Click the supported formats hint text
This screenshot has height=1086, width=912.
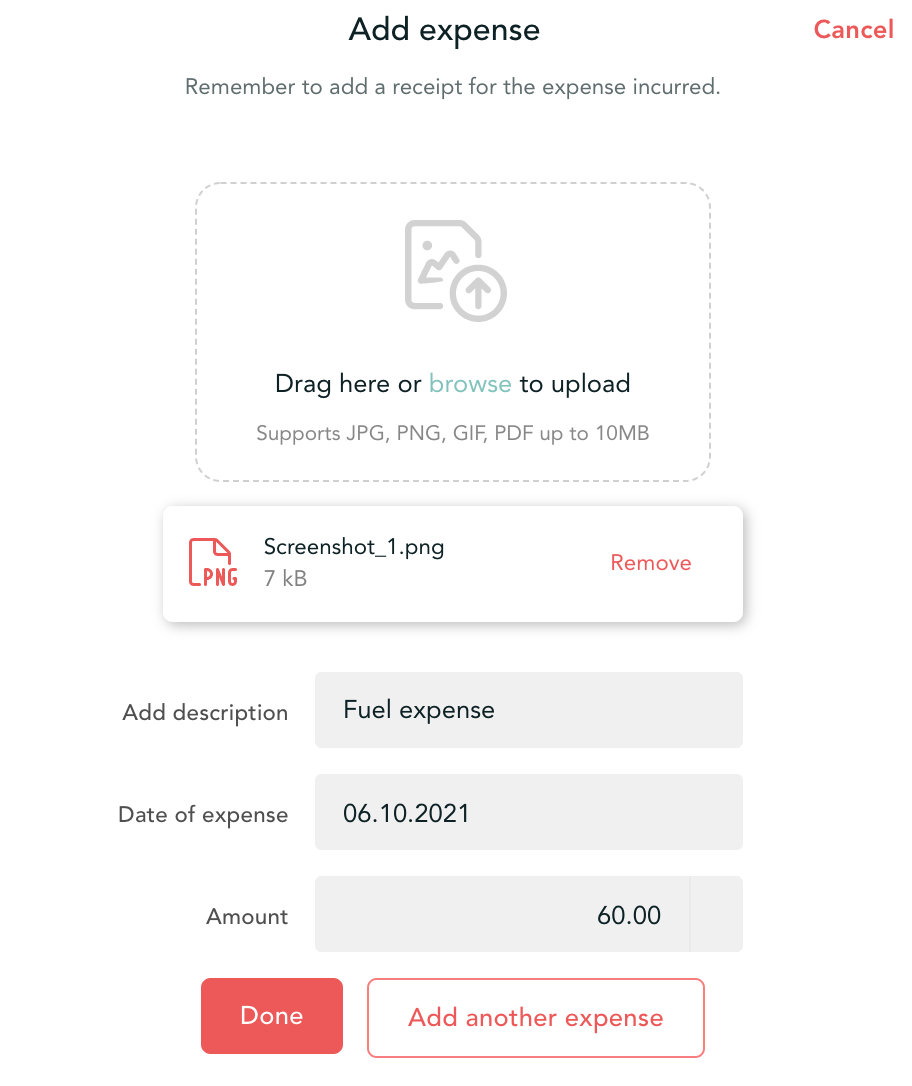pyautogui.click(x=453, y=432)
